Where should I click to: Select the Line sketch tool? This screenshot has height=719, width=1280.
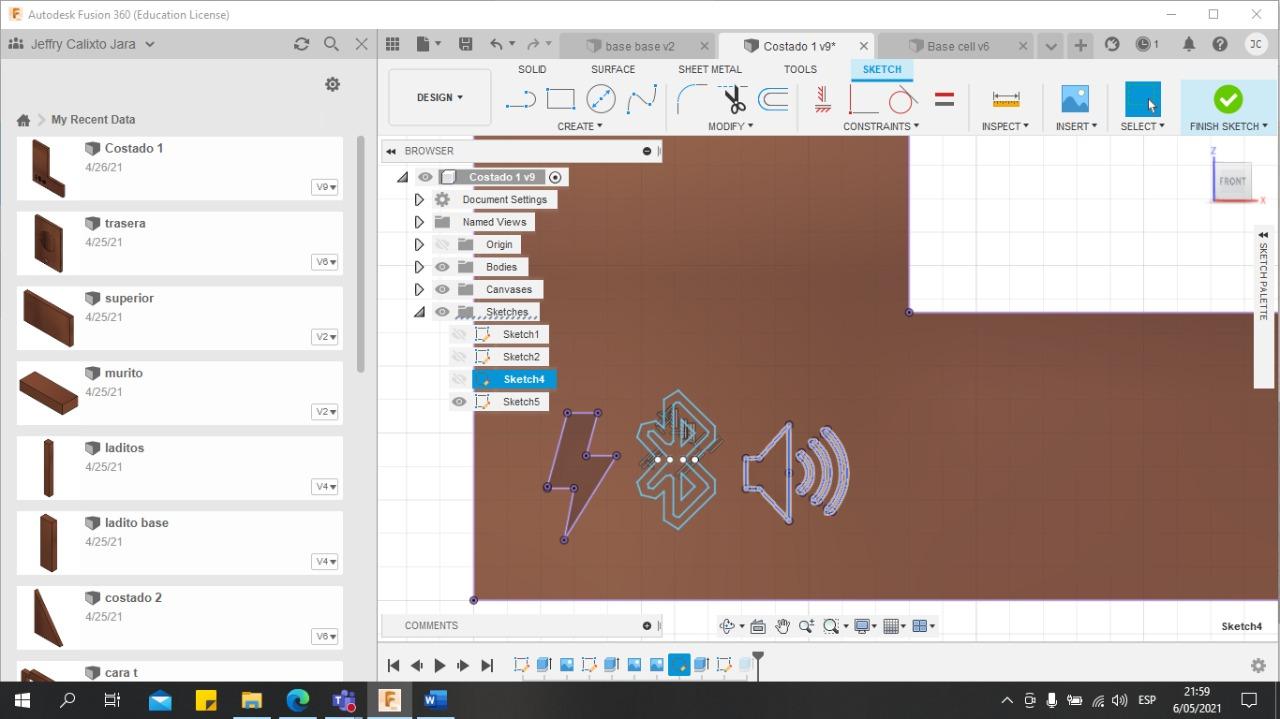[x=520, y=99]
